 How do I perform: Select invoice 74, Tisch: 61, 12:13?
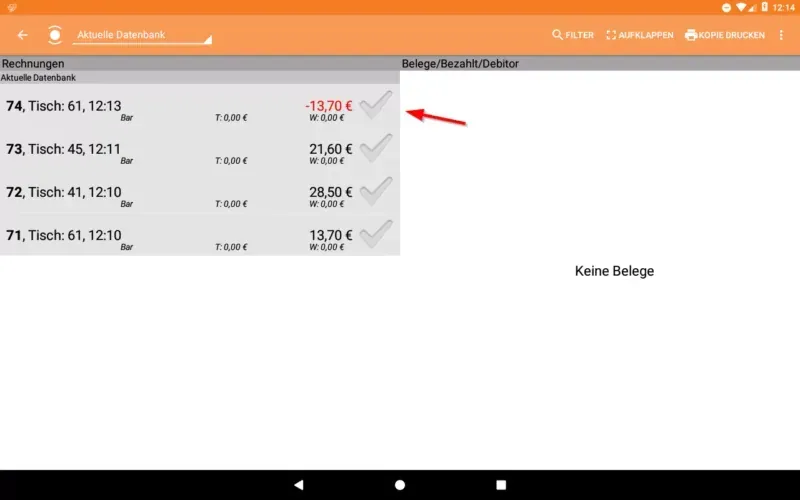pos(199,106)
